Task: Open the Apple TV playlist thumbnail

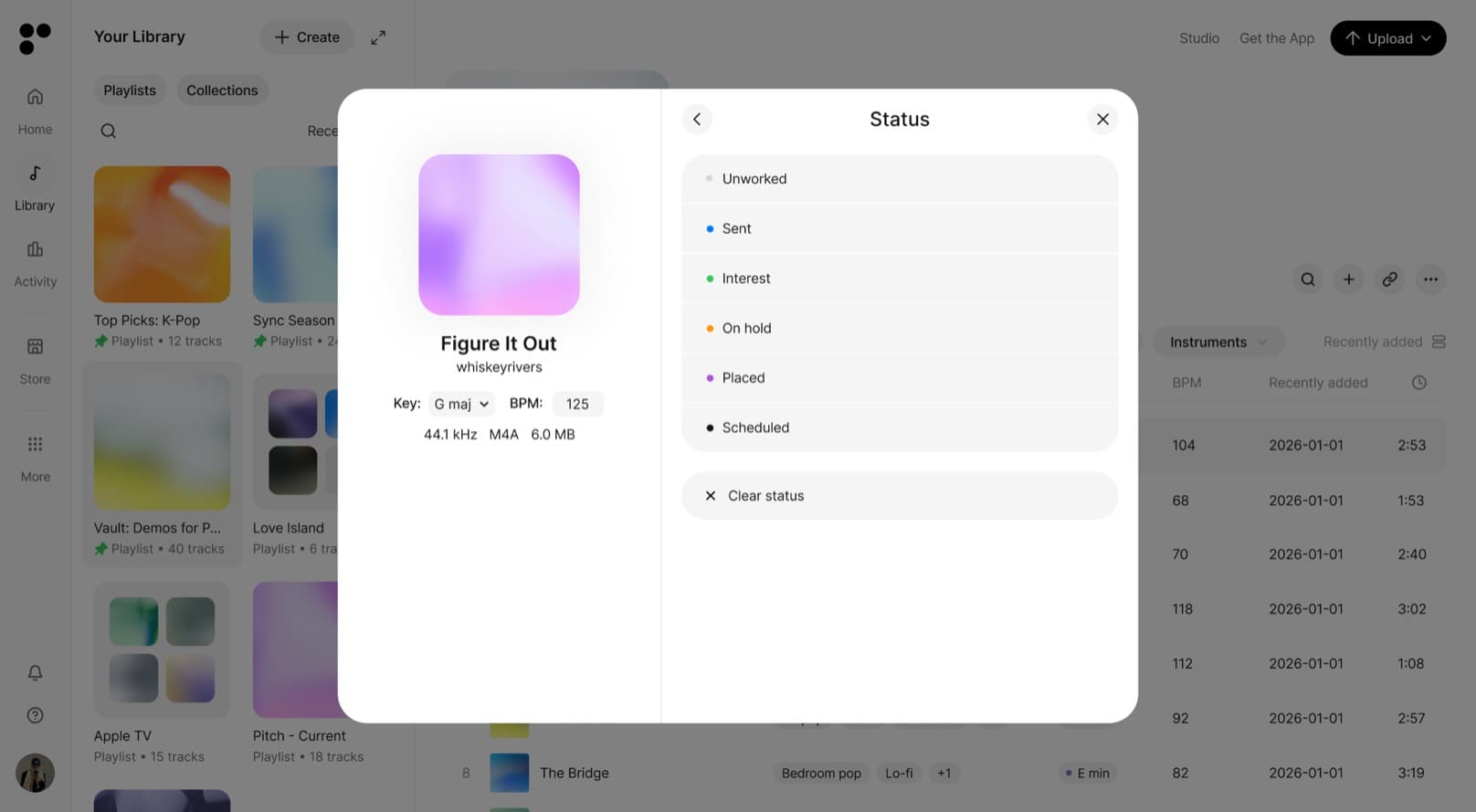Action: (162, 649)
